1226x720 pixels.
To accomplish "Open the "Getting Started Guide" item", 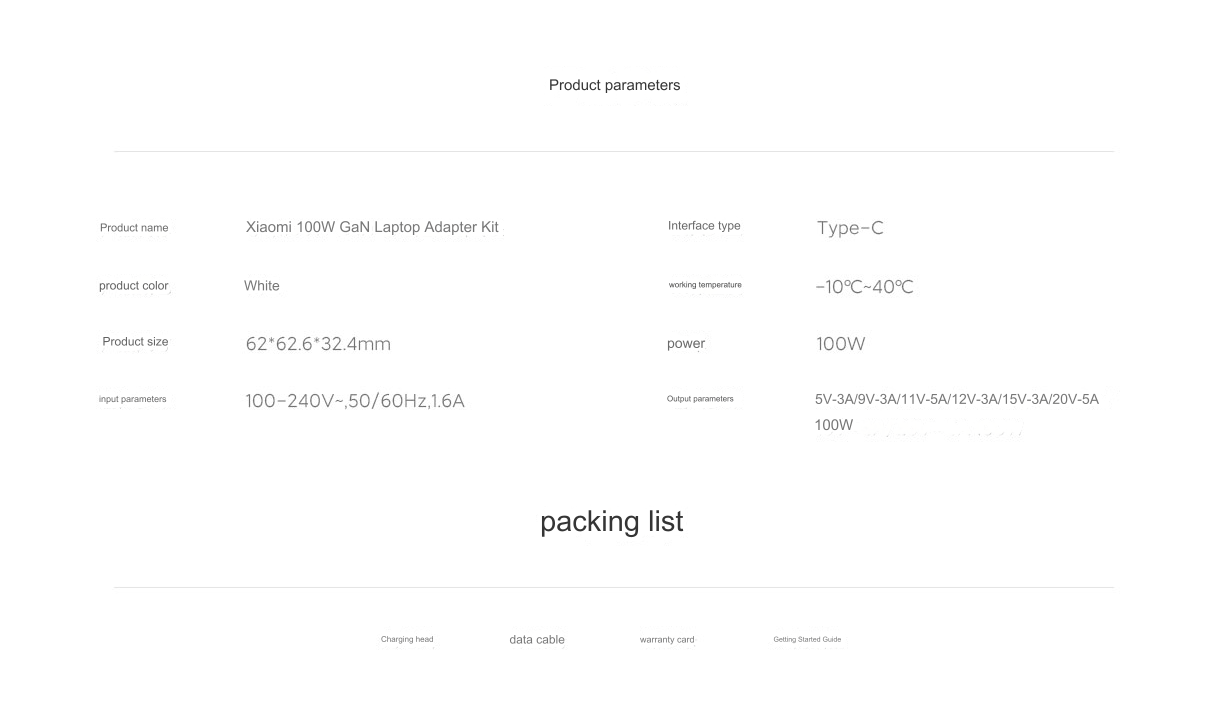I will point(807,639).
